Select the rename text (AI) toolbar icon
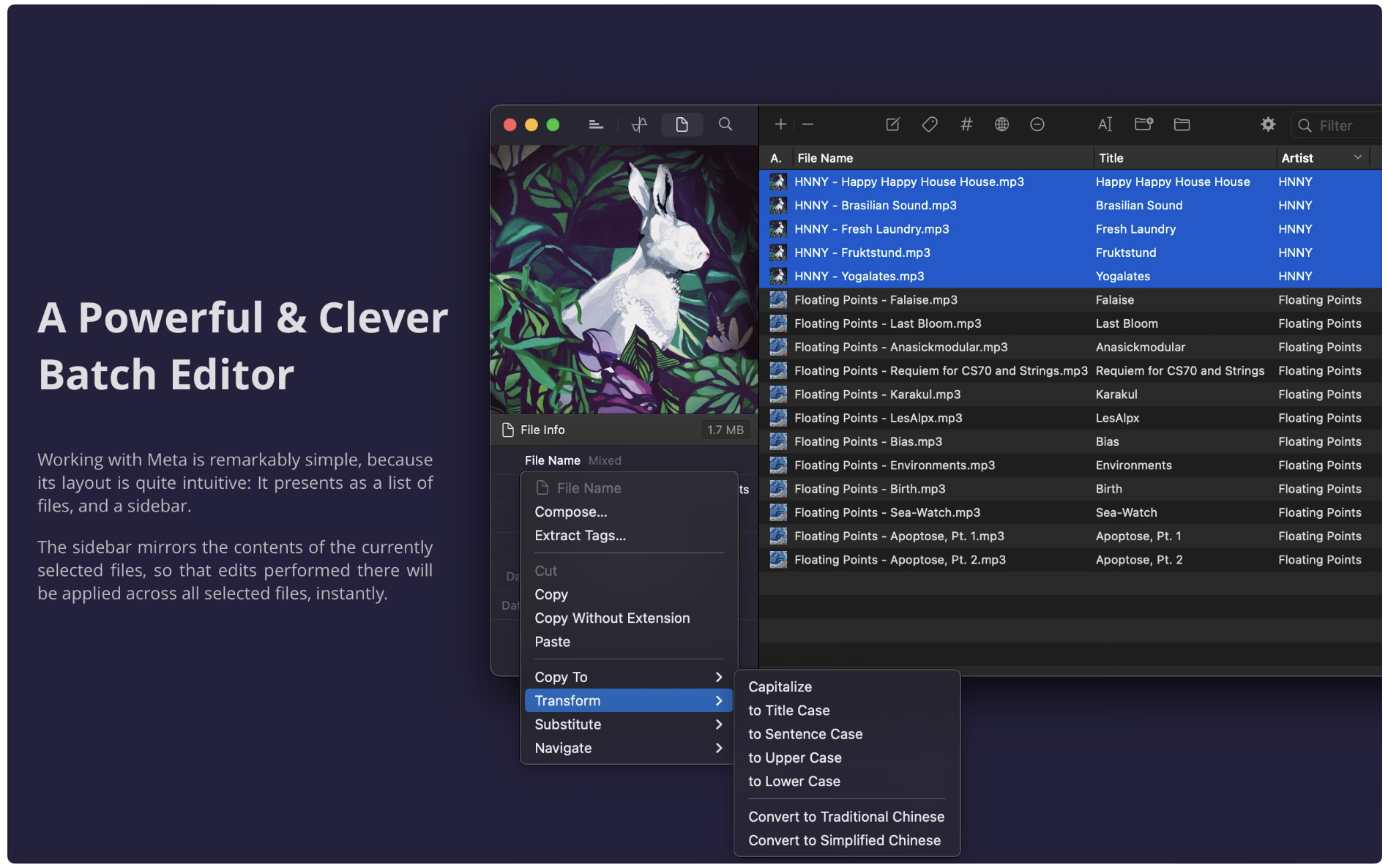 point(1105,124)
